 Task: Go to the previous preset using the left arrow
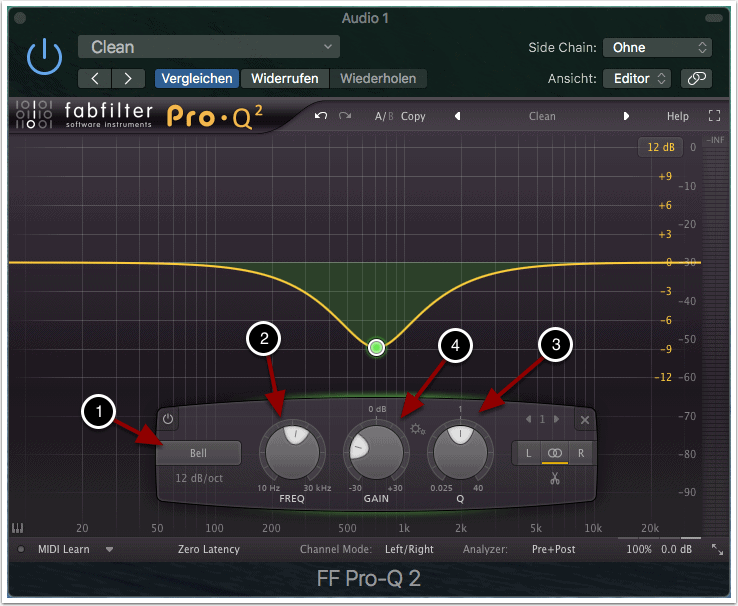[94, 78]
